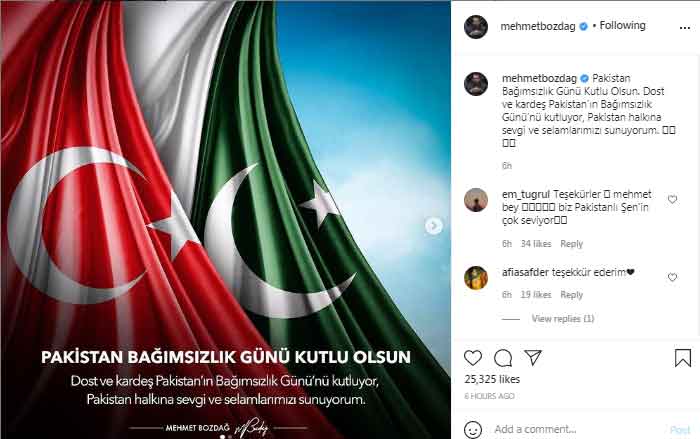Reply to afiasafder's comment
The height and width of the screenshot is (439, 700).
coord(571,295)
